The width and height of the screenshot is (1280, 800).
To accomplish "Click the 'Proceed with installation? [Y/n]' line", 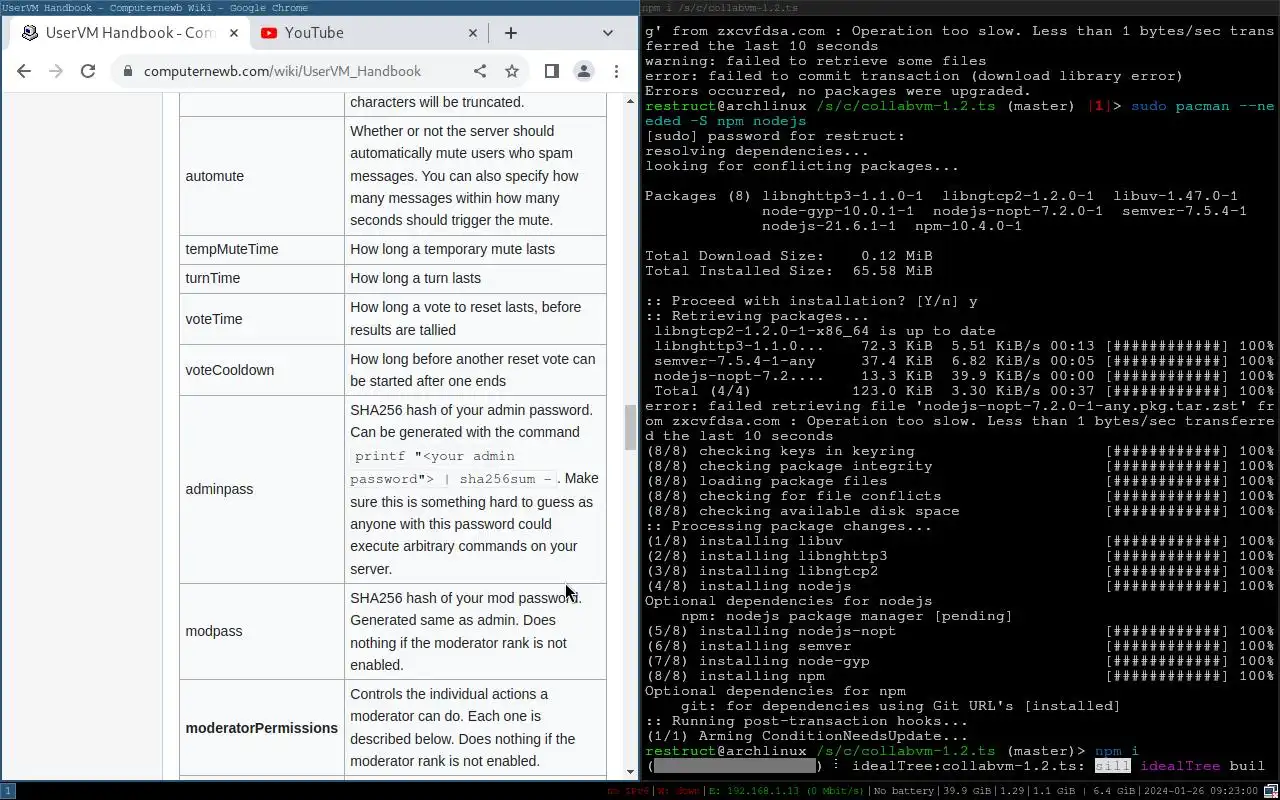I will click(x=811, y=301).
